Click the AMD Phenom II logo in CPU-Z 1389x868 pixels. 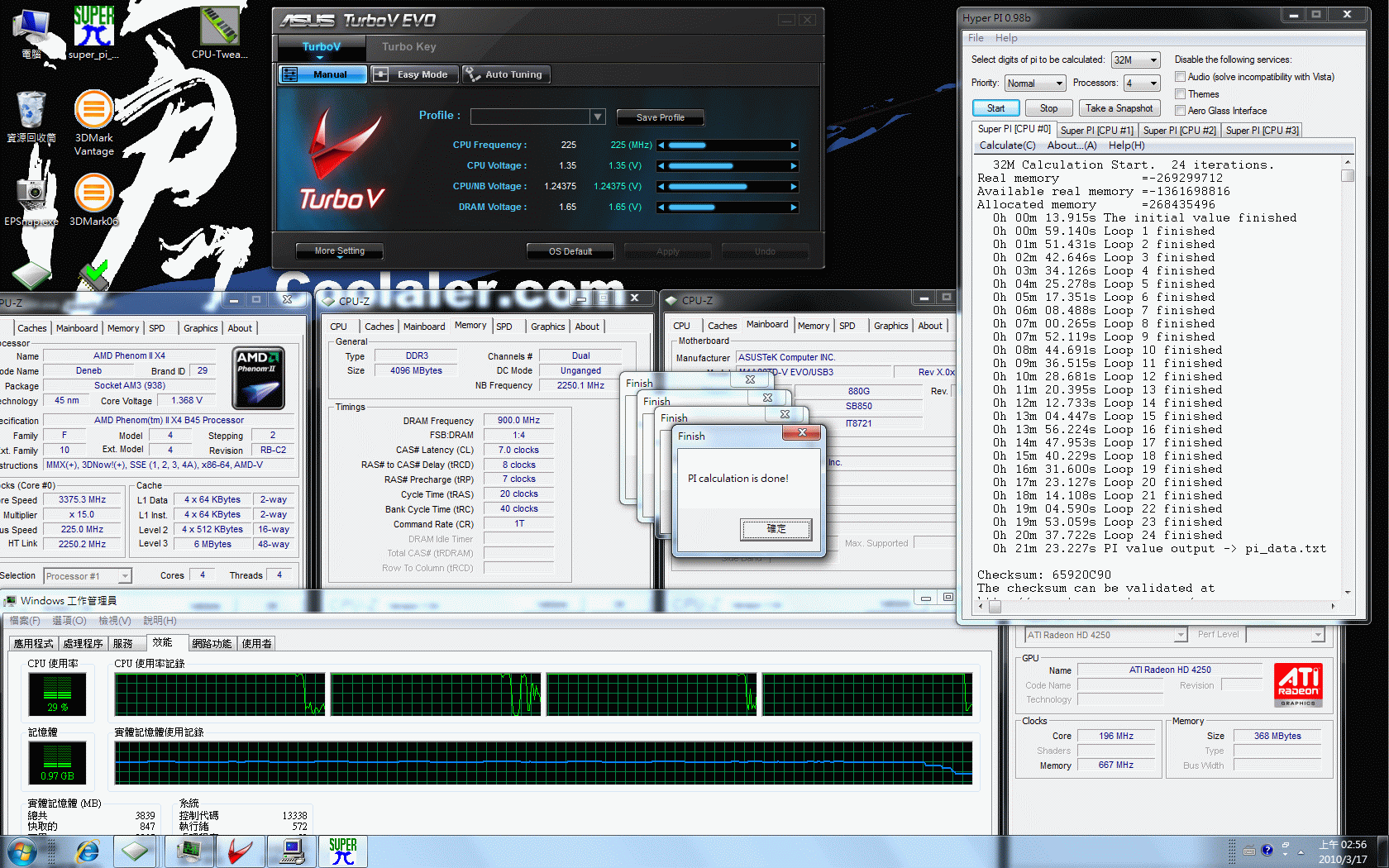pos(259,378)
